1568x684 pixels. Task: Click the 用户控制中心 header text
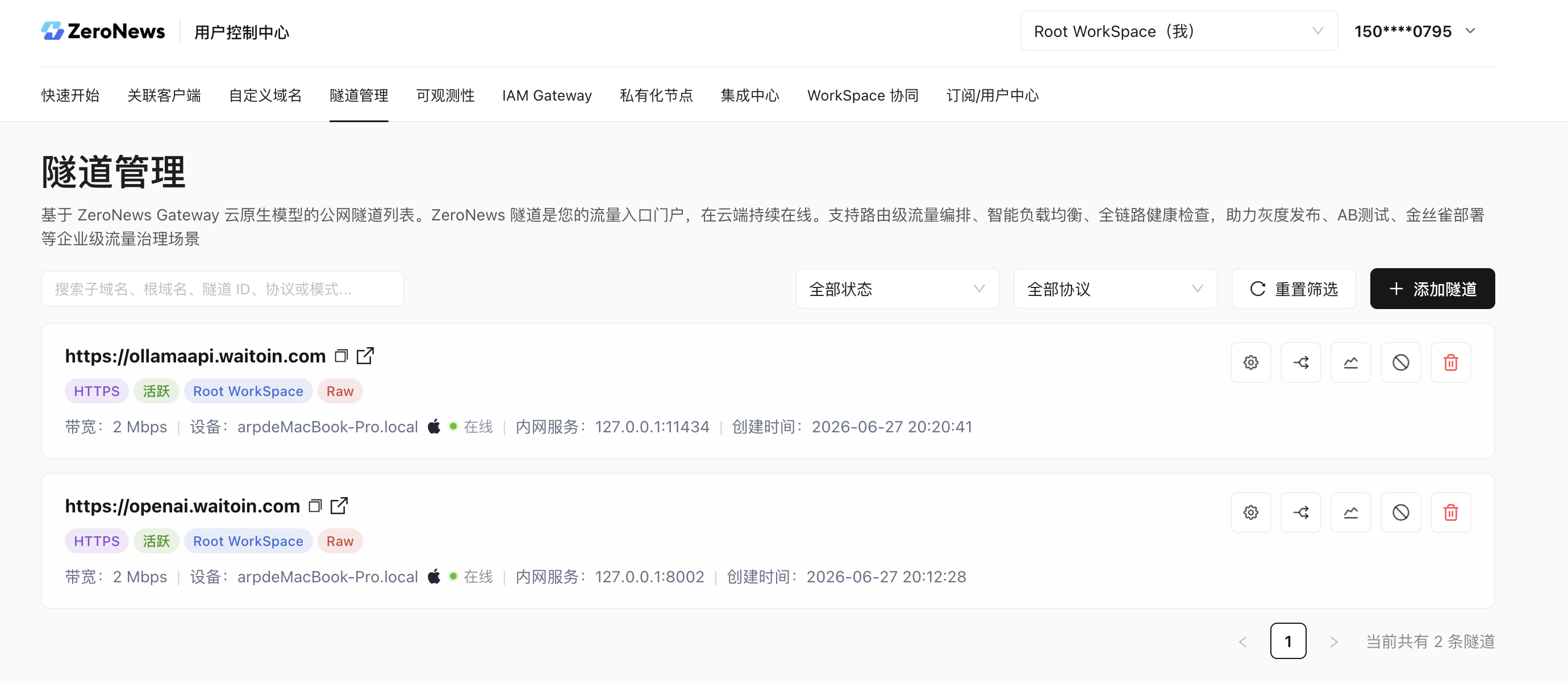(241, 32)
